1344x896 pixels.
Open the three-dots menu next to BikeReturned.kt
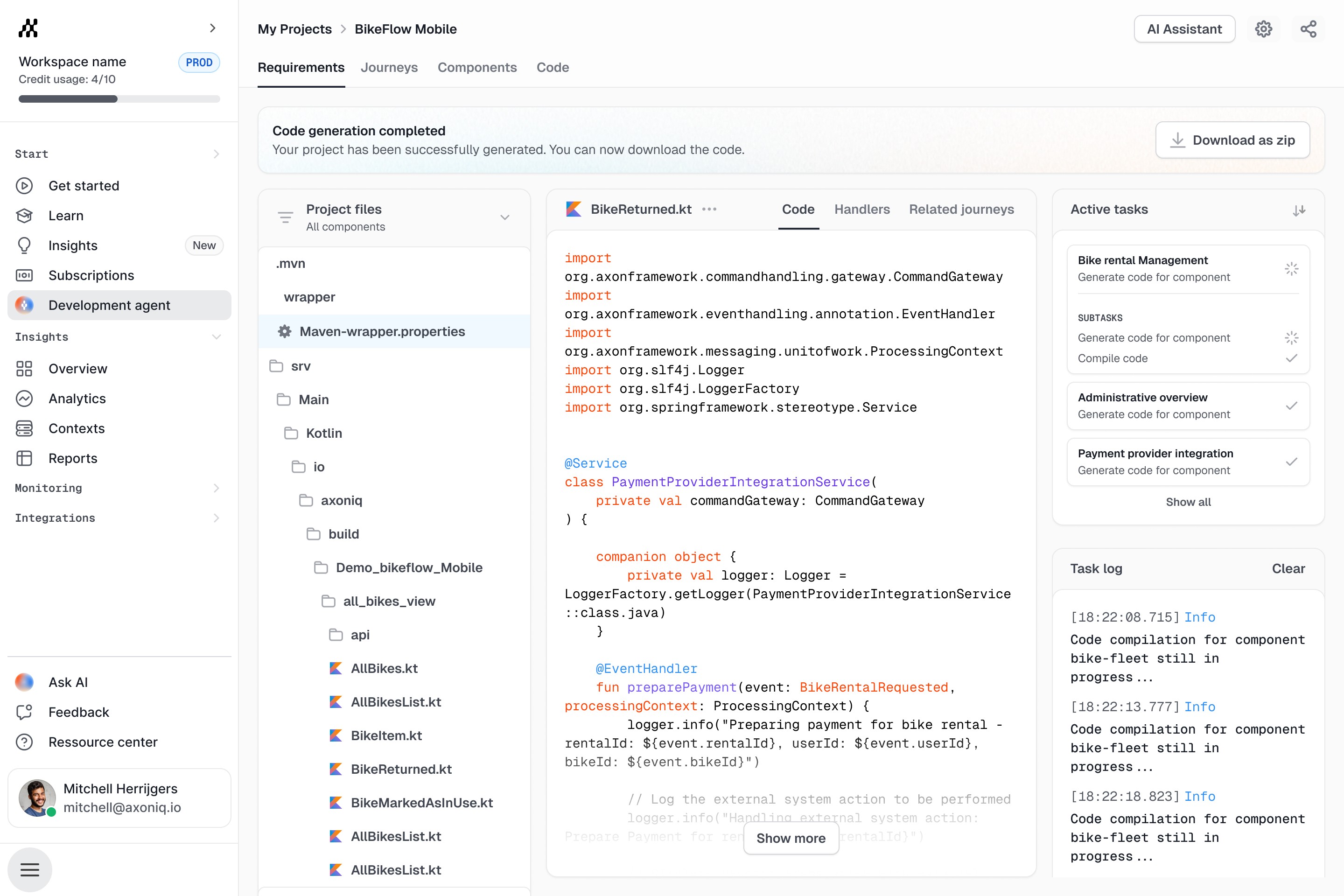pyautogui.click(x=709, y=209)
